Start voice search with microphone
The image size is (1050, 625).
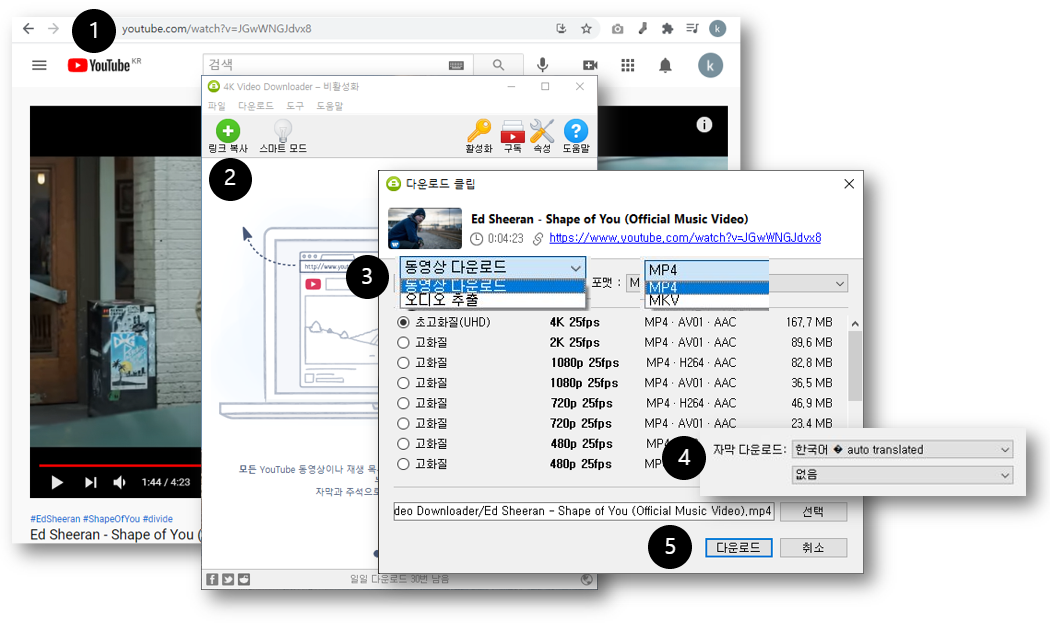coord(542,65)
